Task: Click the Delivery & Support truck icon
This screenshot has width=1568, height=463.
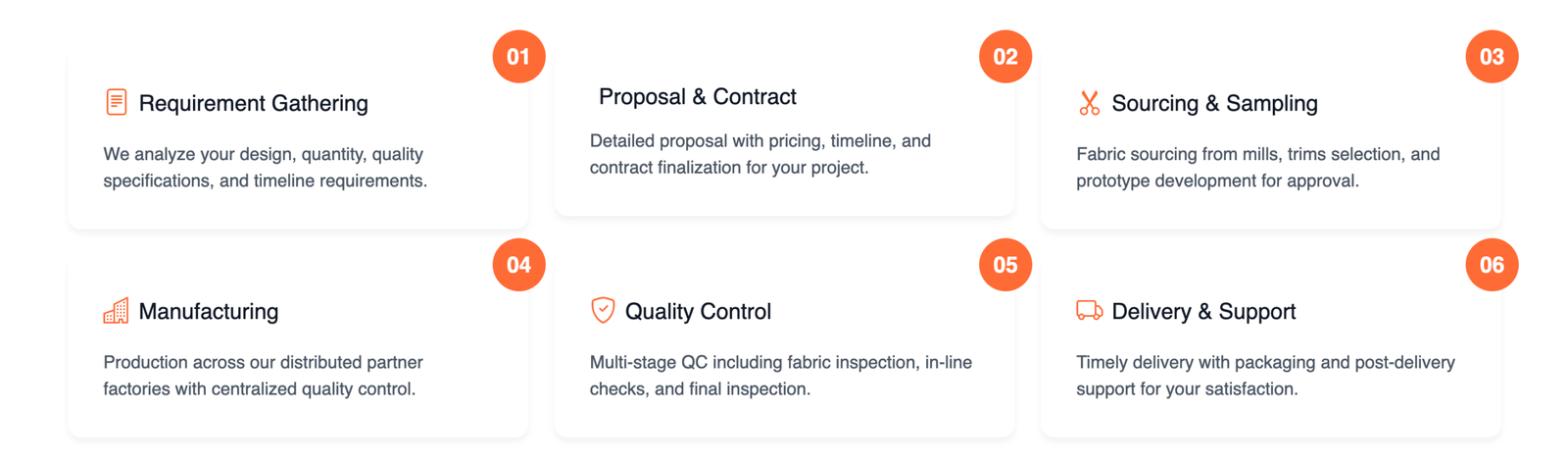Action: coord(1089,311)
